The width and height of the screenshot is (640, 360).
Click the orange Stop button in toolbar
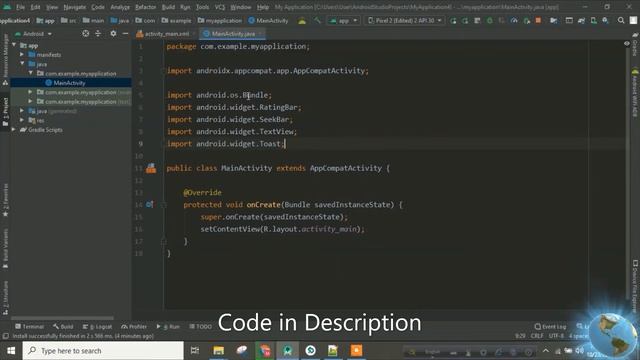[x=538, y=20]
